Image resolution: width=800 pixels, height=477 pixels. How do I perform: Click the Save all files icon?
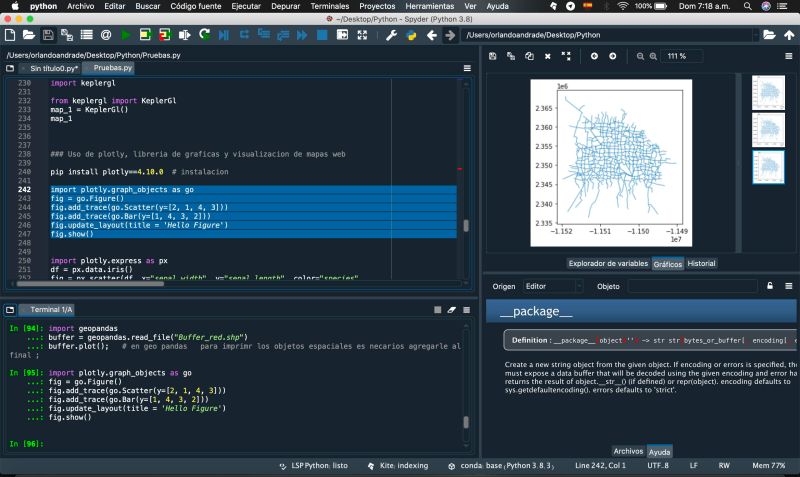point(67,35)
